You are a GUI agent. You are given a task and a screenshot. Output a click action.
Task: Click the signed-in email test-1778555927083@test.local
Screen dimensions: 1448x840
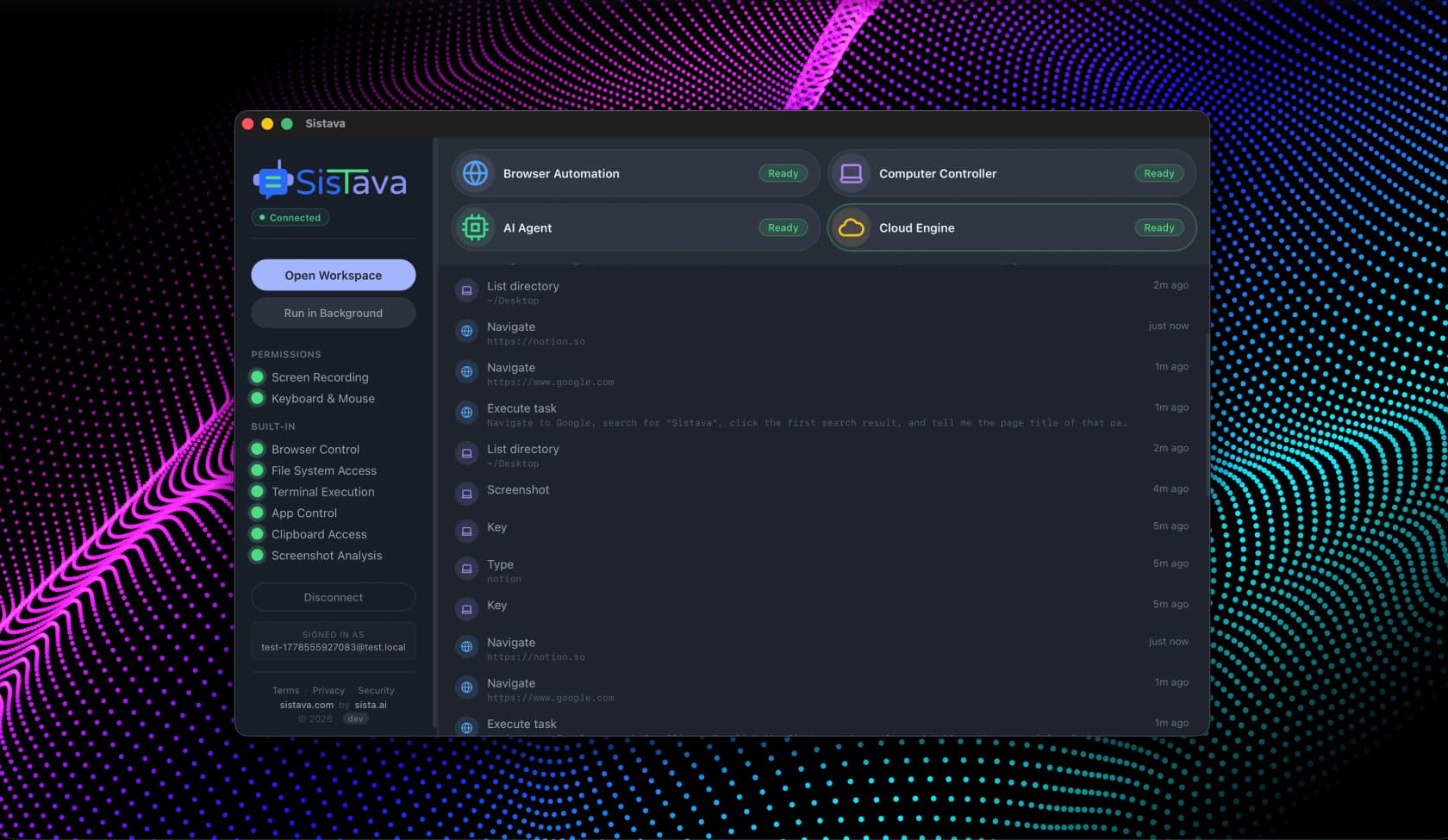pos(333,647)
